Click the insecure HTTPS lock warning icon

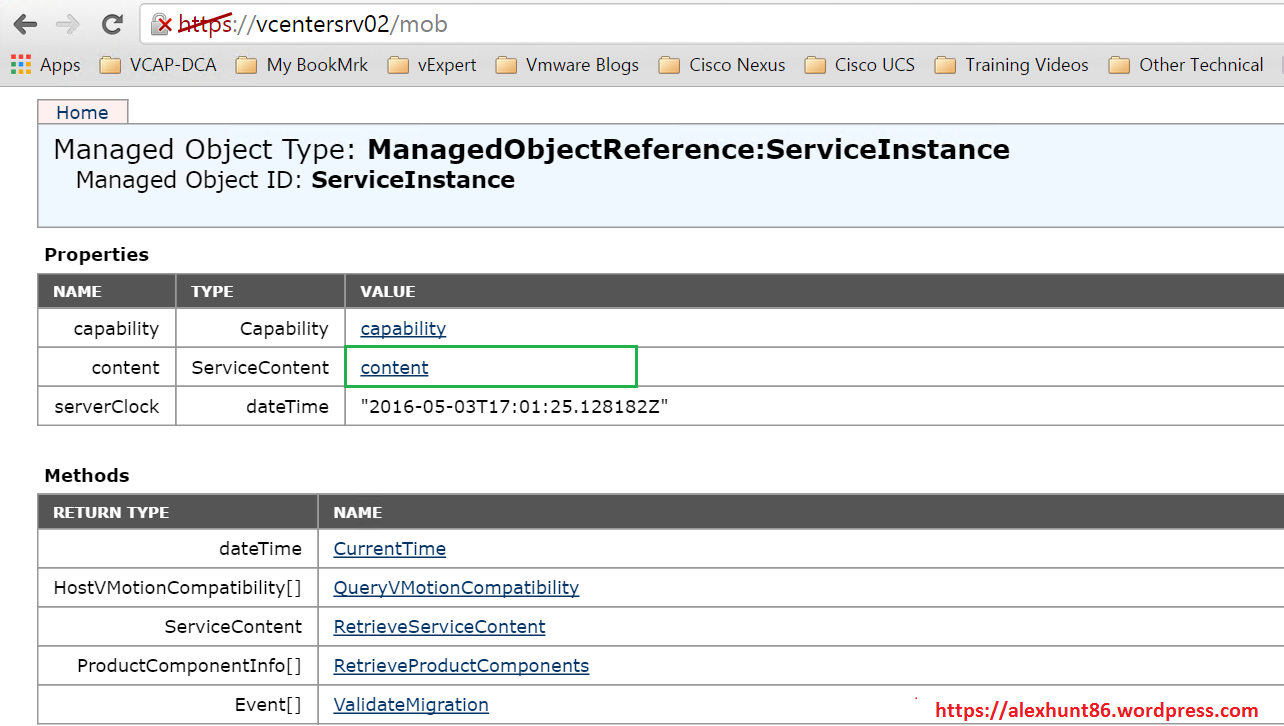(162, 25)
